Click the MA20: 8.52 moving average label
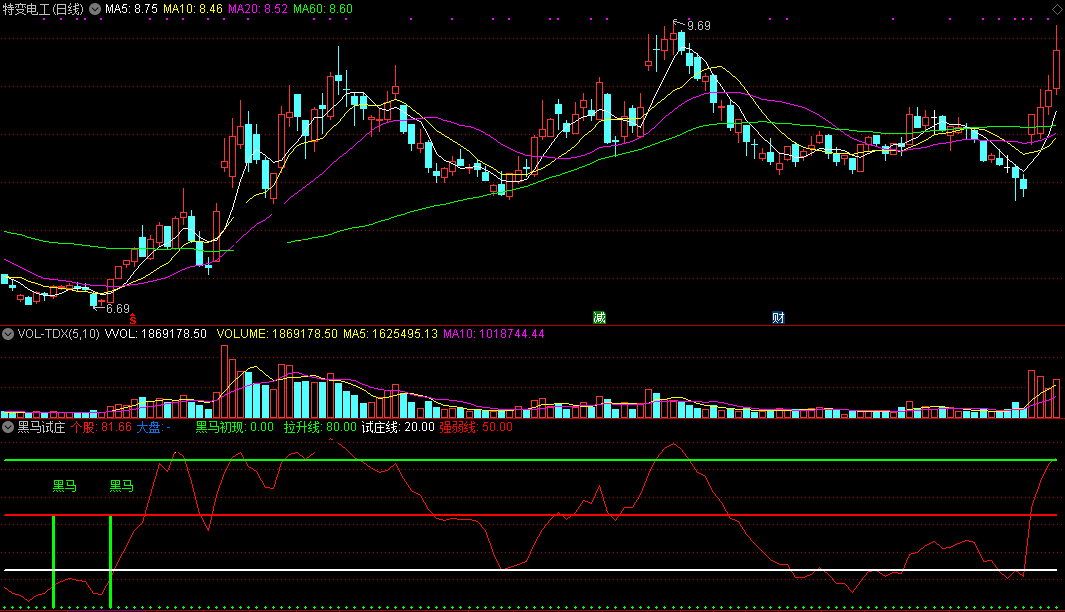Viewport: 1065px width, 612px height. click(258, 10)
